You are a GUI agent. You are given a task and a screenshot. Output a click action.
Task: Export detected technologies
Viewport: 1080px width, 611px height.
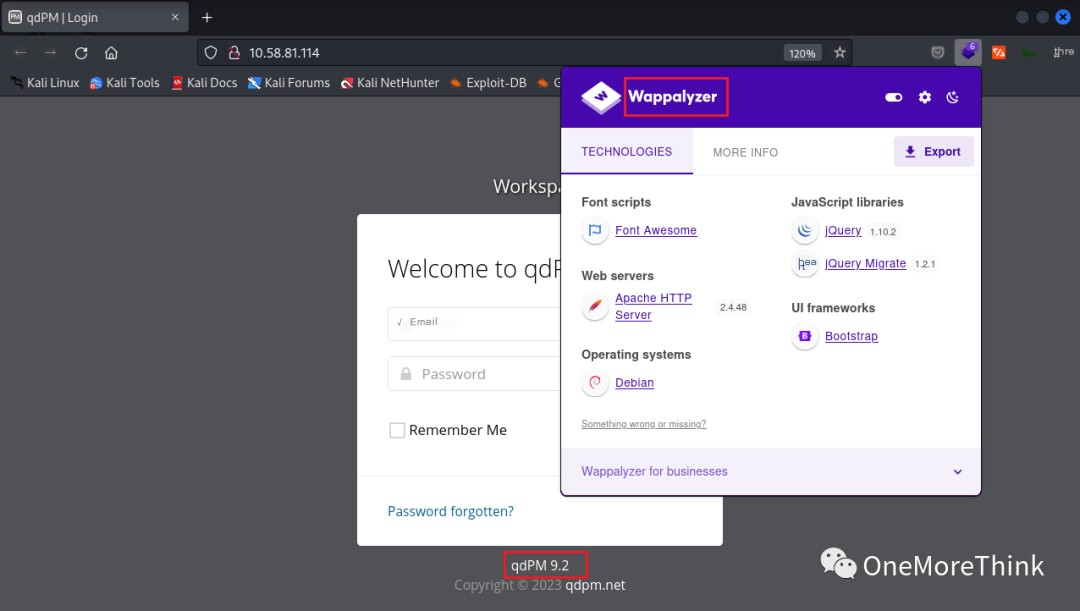click(933, 152)
